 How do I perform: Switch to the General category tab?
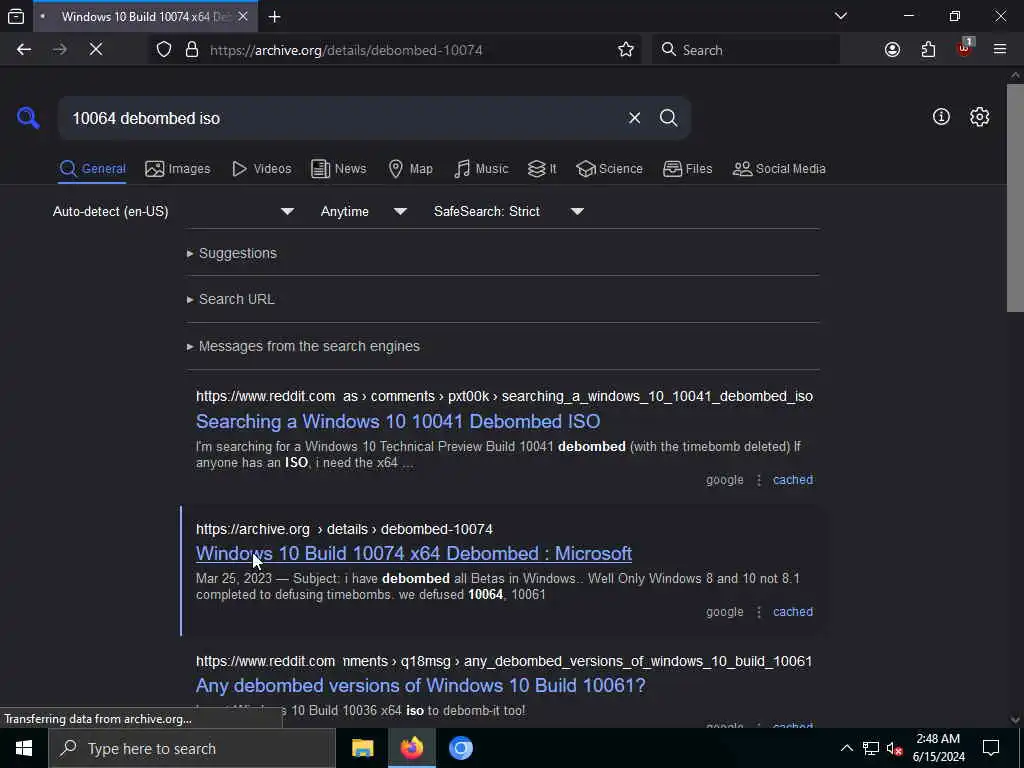pos(92,169)
